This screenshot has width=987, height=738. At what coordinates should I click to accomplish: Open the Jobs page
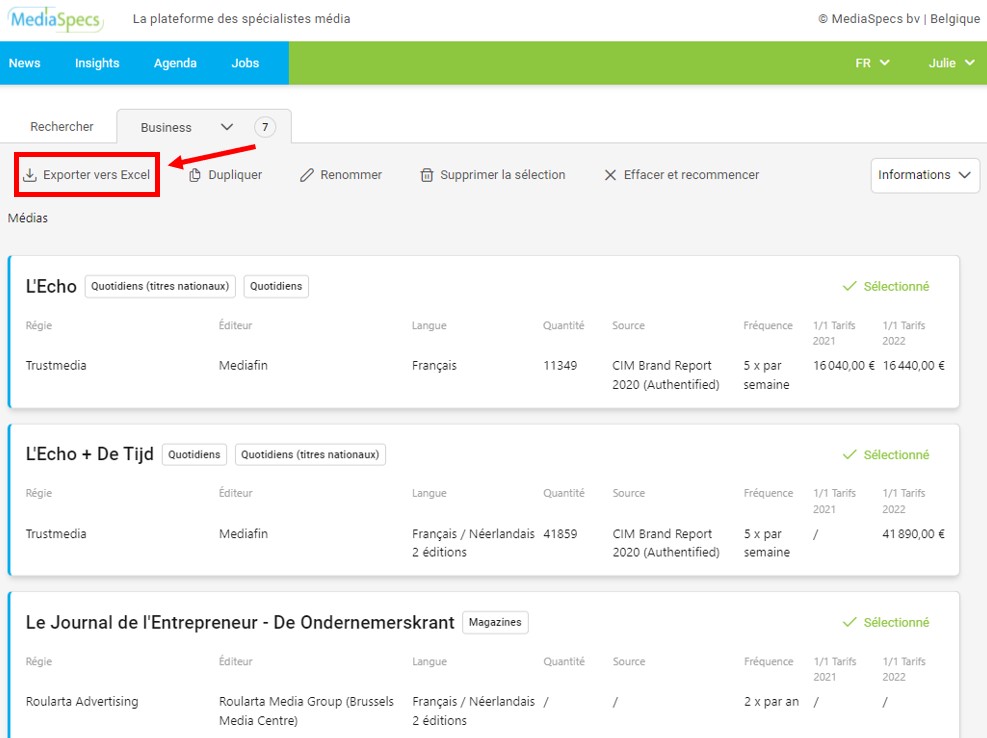245,63
